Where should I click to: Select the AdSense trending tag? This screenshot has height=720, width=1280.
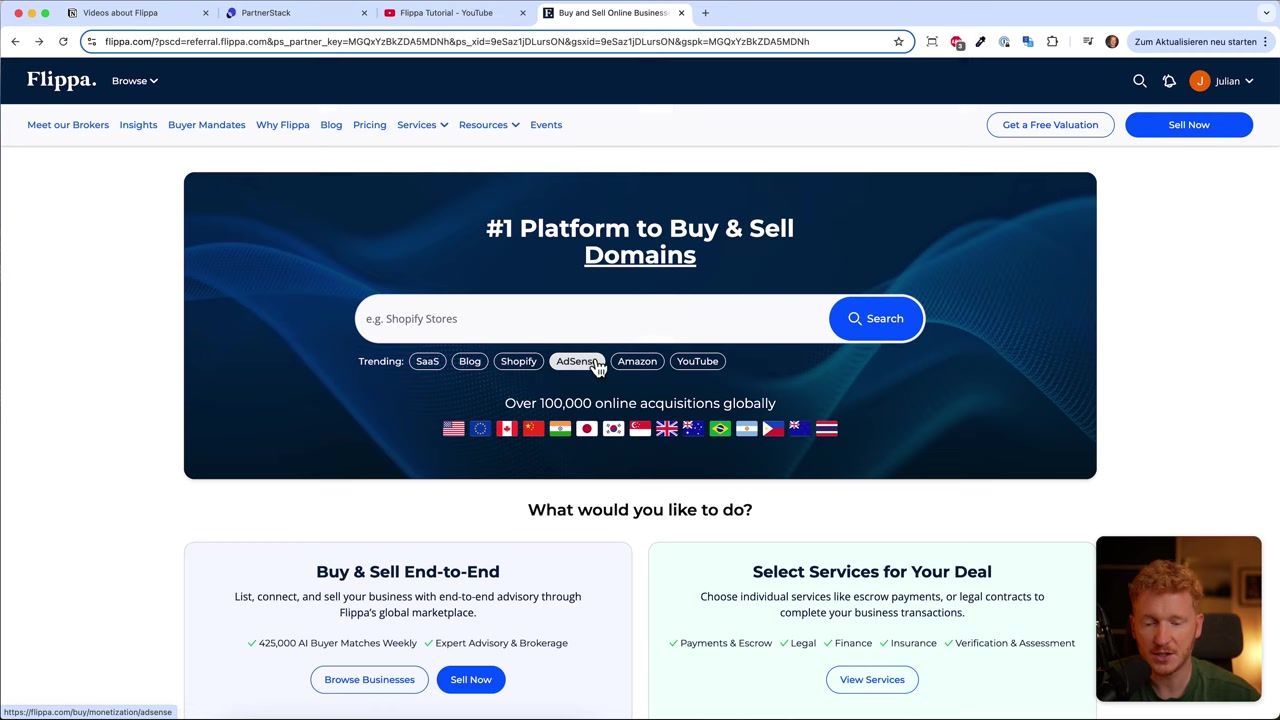[x=576, y=361]
